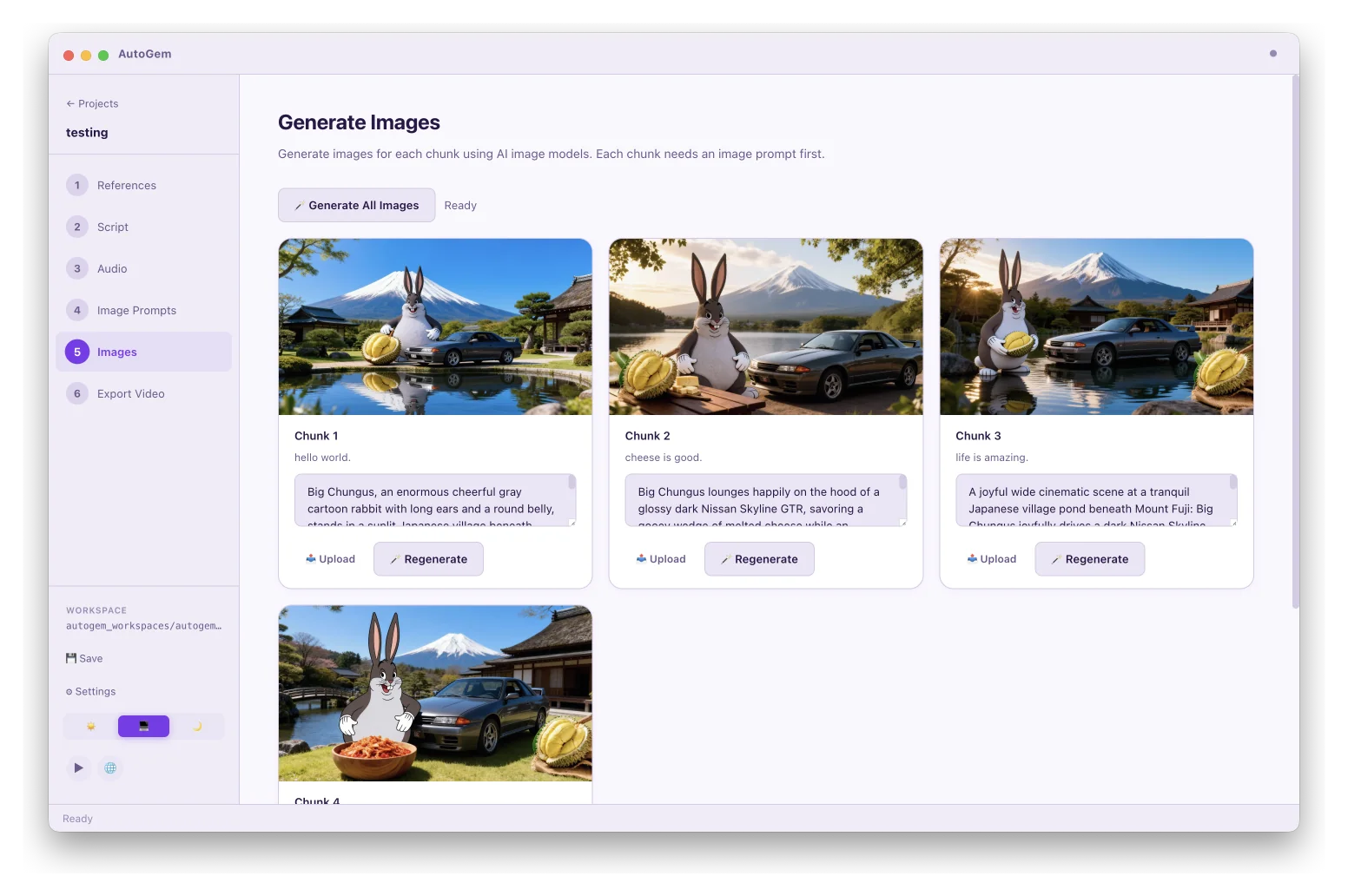The width and height of the screenshot is (1348, 896).
Task: Click the dot indicator in title bar
Action: (x=1273, y=53)
